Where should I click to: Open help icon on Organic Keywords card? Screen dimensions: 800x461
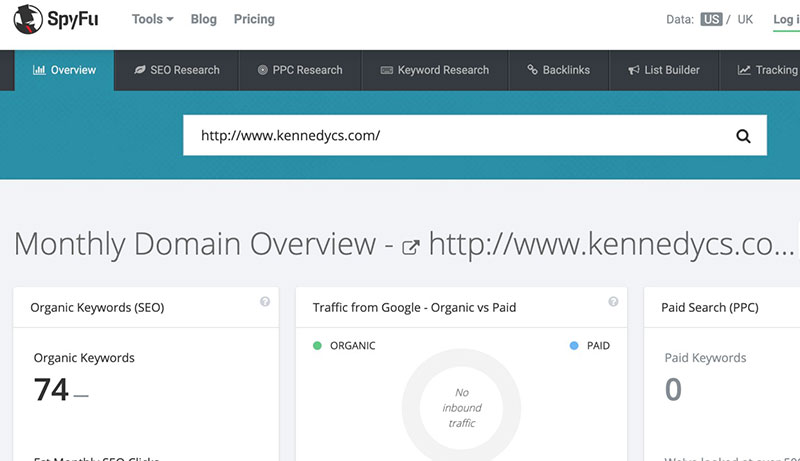(265, 301)
